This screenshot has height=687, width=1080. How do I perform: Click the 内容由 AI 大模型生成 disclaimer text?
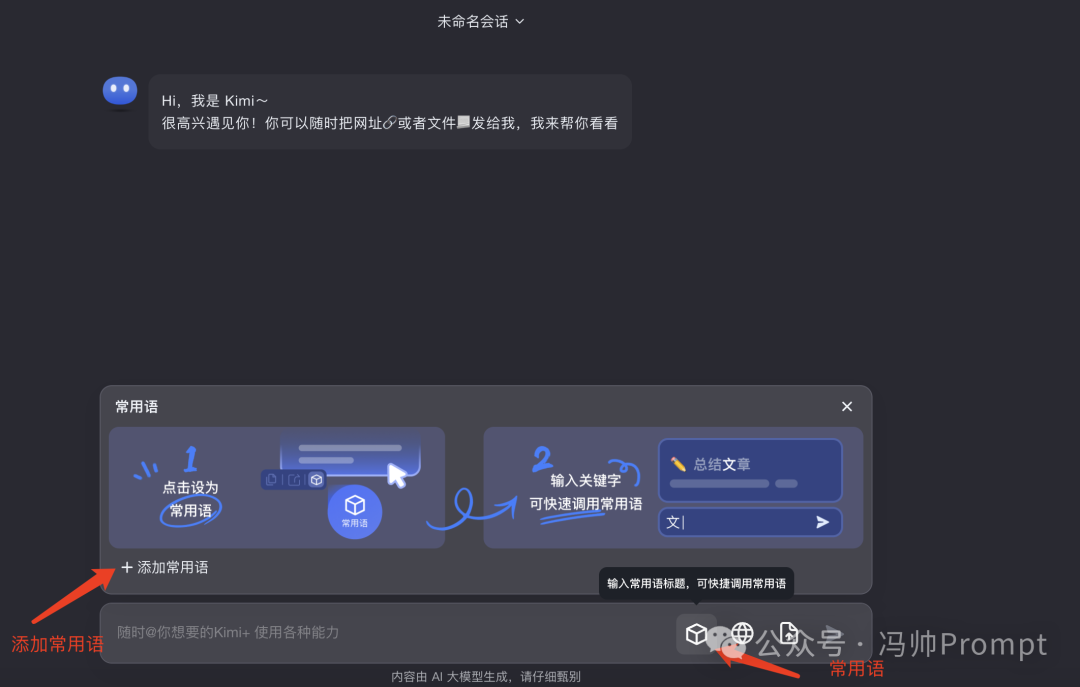(x=486, y=677)
